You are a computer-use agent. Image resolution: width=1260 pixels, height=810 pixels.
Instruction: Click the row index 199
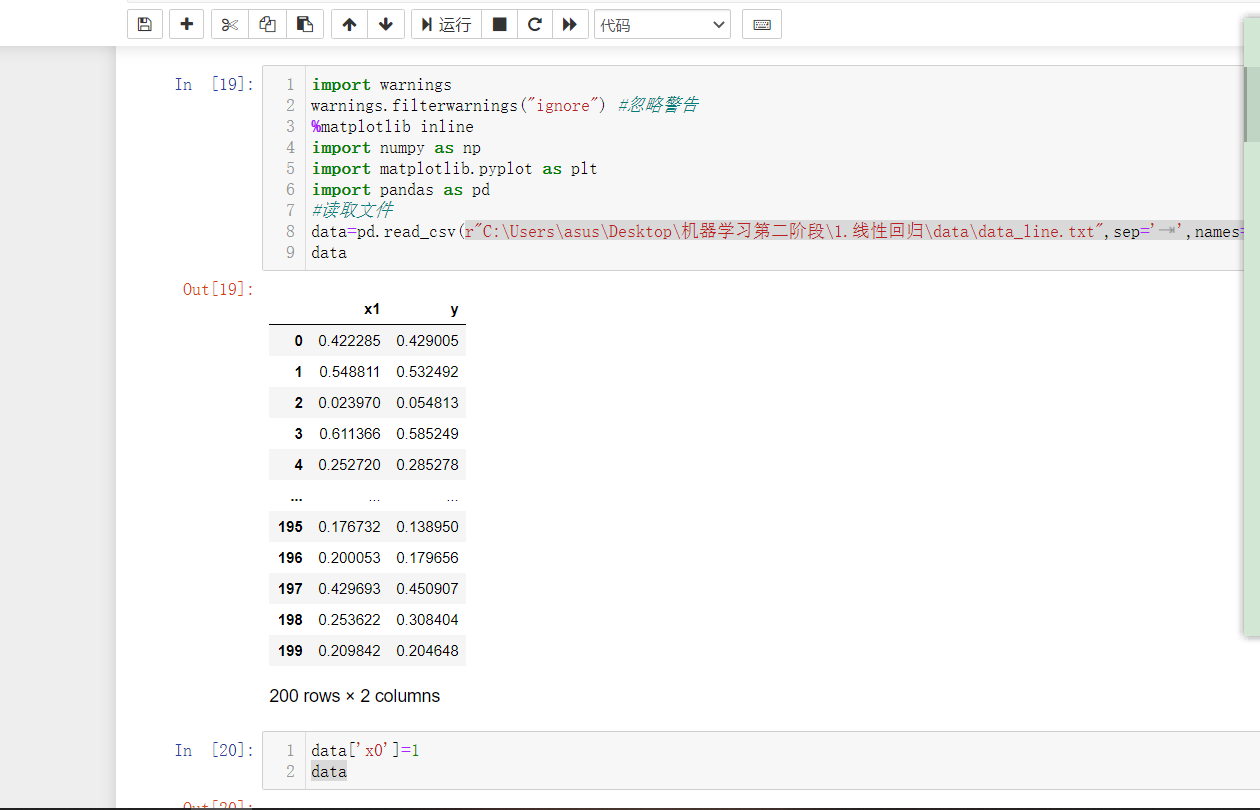[x=290, y=651]
